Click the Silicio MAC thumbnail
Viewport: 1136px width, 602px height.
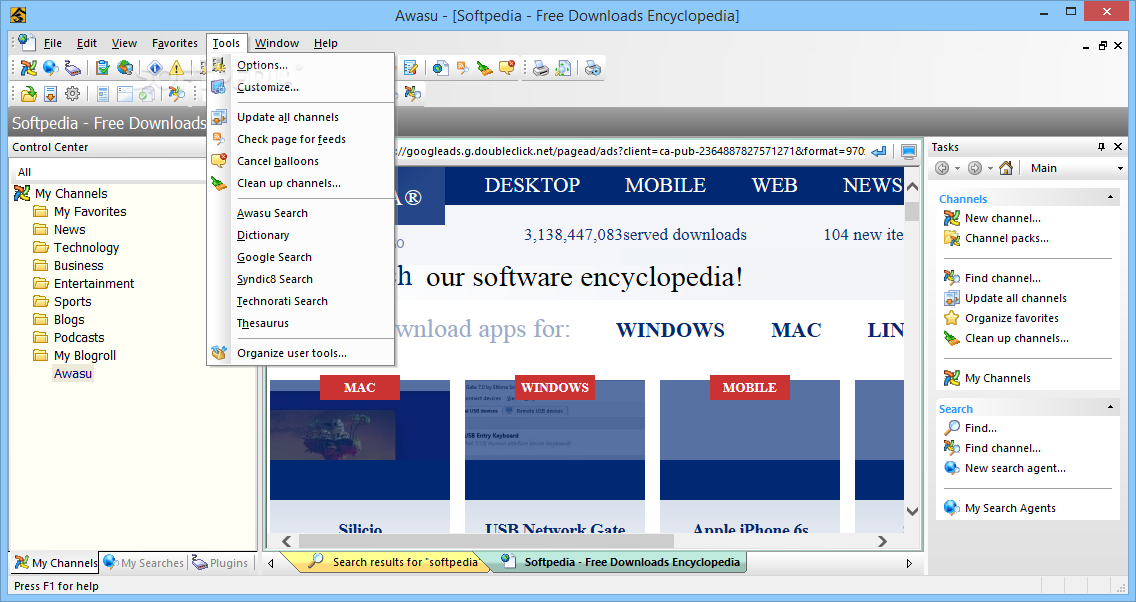tap(360, 438)
